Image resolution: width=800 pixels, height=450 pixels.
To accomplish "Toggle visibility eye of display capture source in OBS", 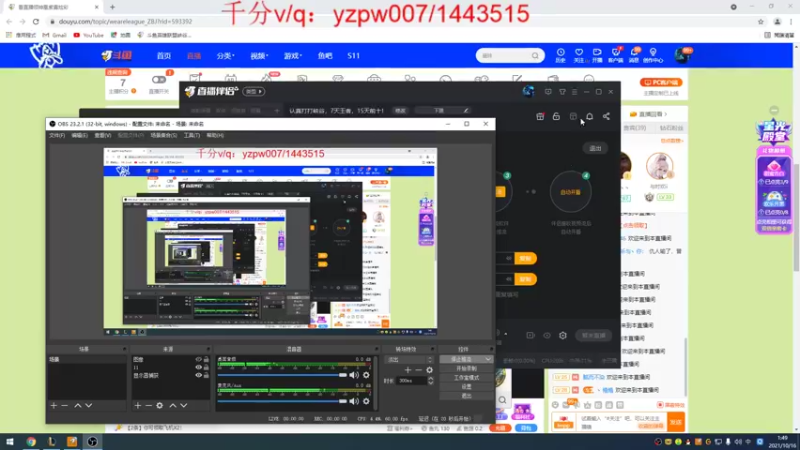I will click(x=198, y=376).
